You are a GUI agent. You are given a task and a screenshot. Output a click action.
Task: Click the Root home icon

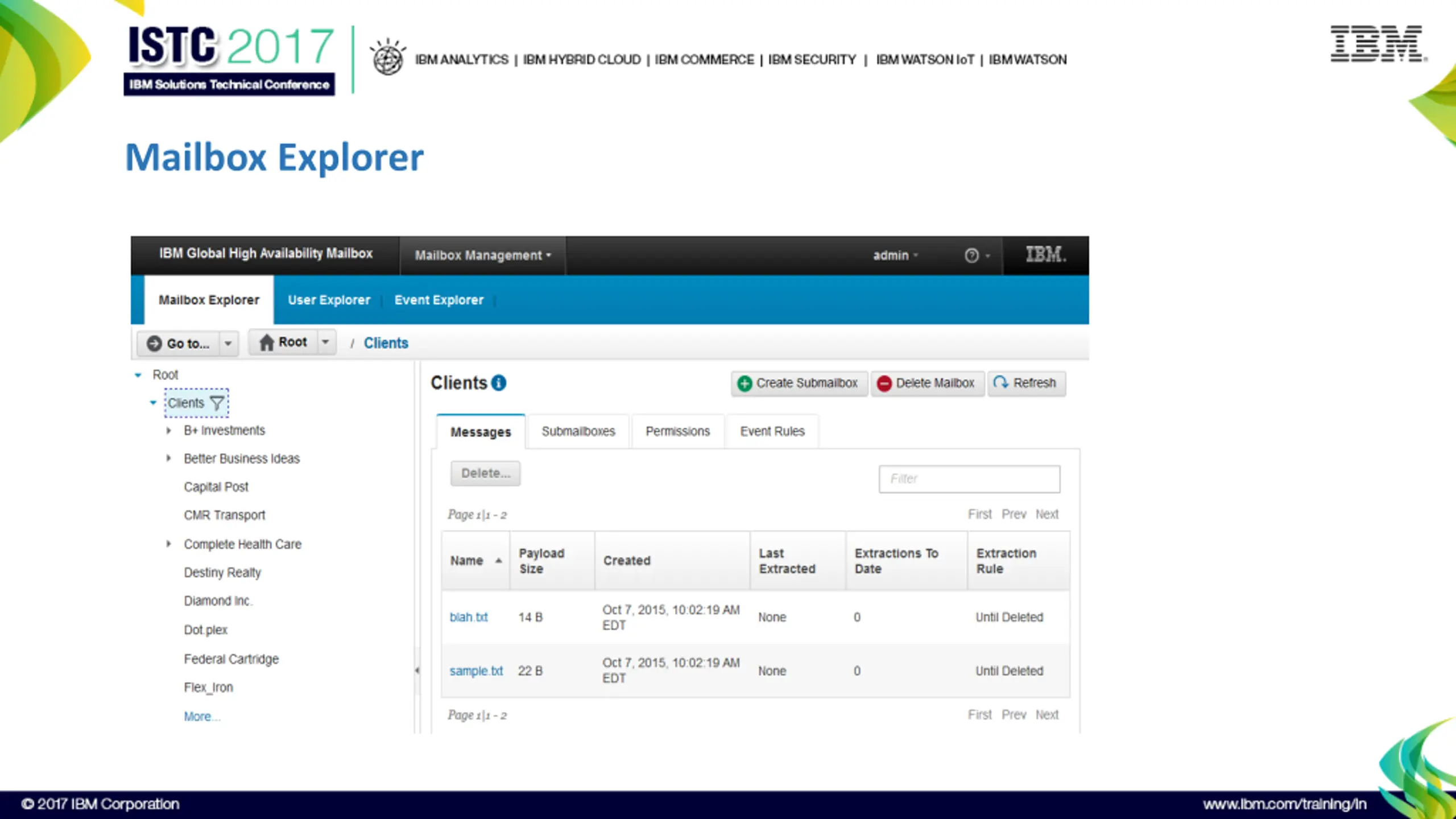pos(266,342)
